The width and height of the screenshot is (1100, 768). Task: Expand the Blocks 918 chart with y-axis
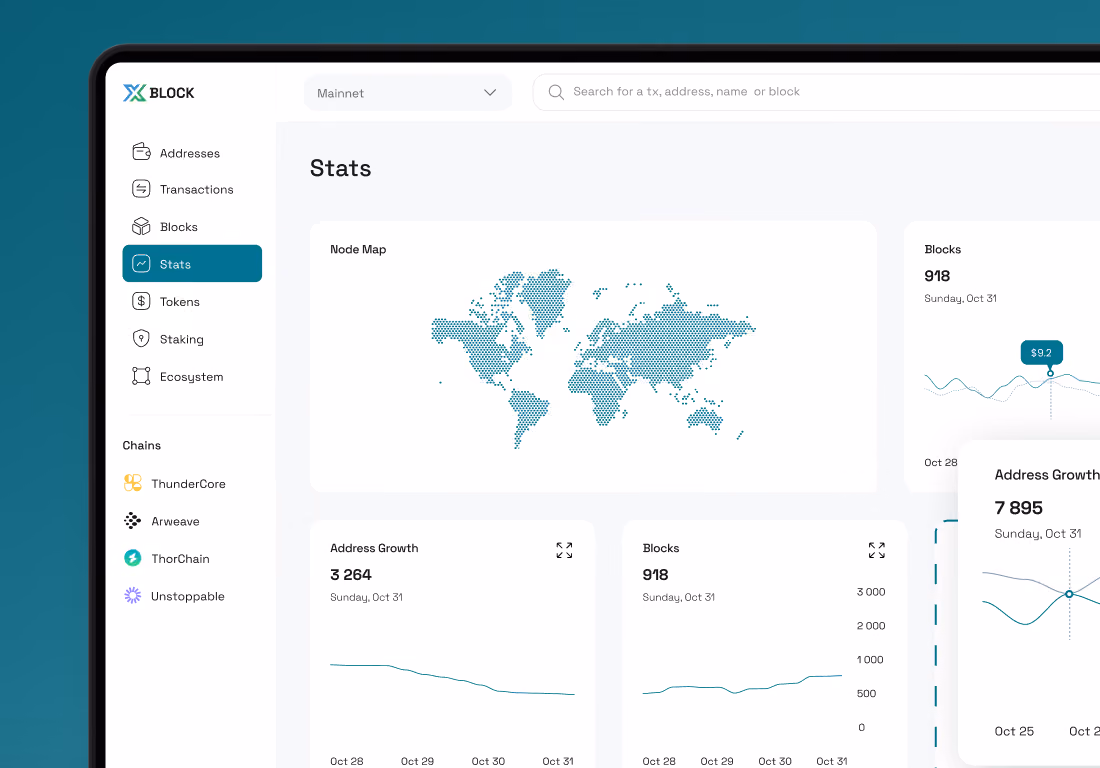coord(876,550)
